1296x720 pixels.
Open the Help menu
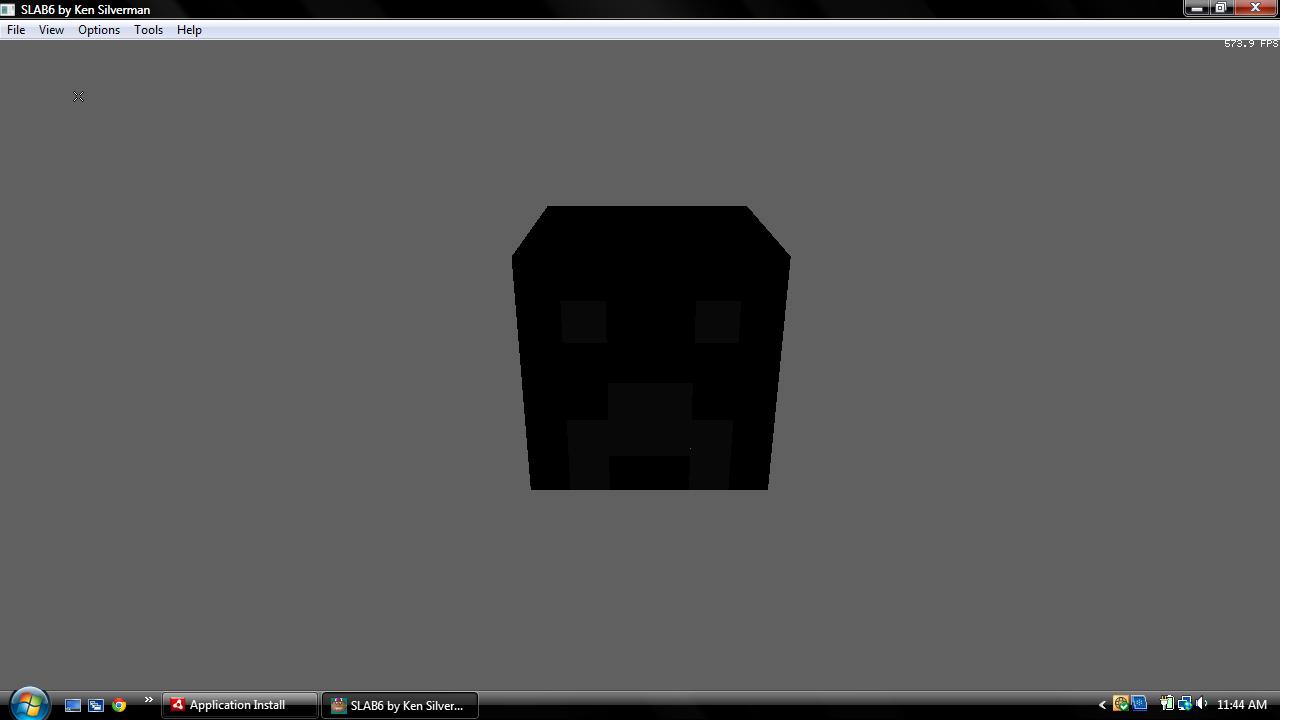point(189,29)
